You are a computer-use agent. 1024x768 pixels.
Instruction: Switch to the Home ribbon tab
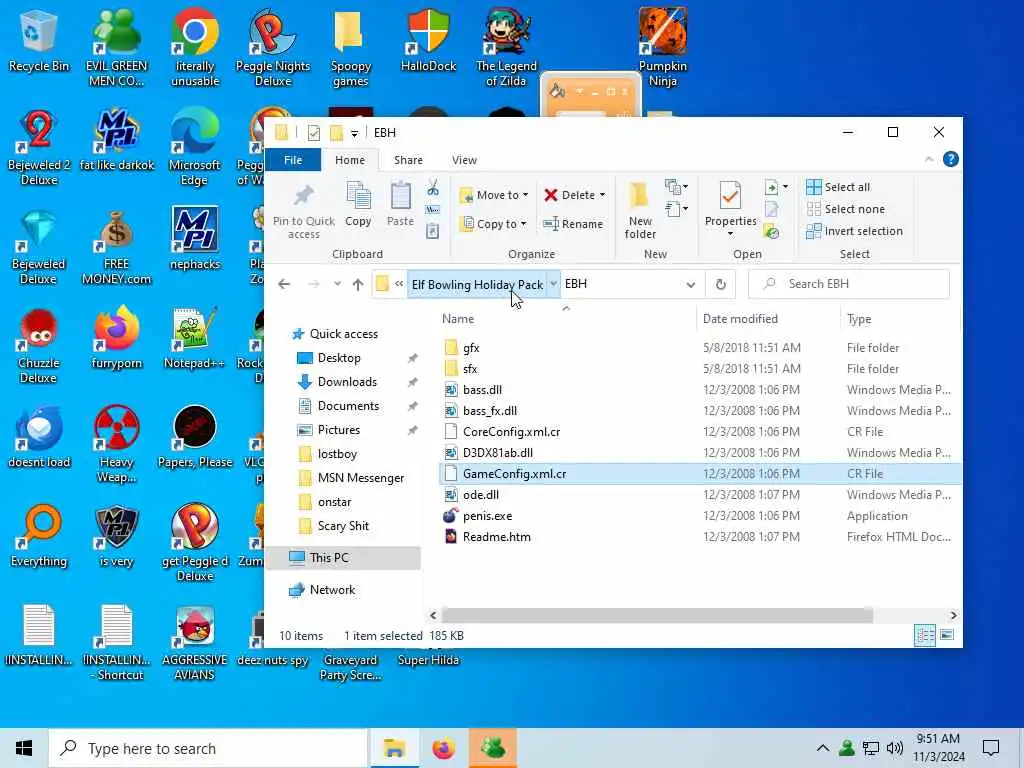click(350, 160)
